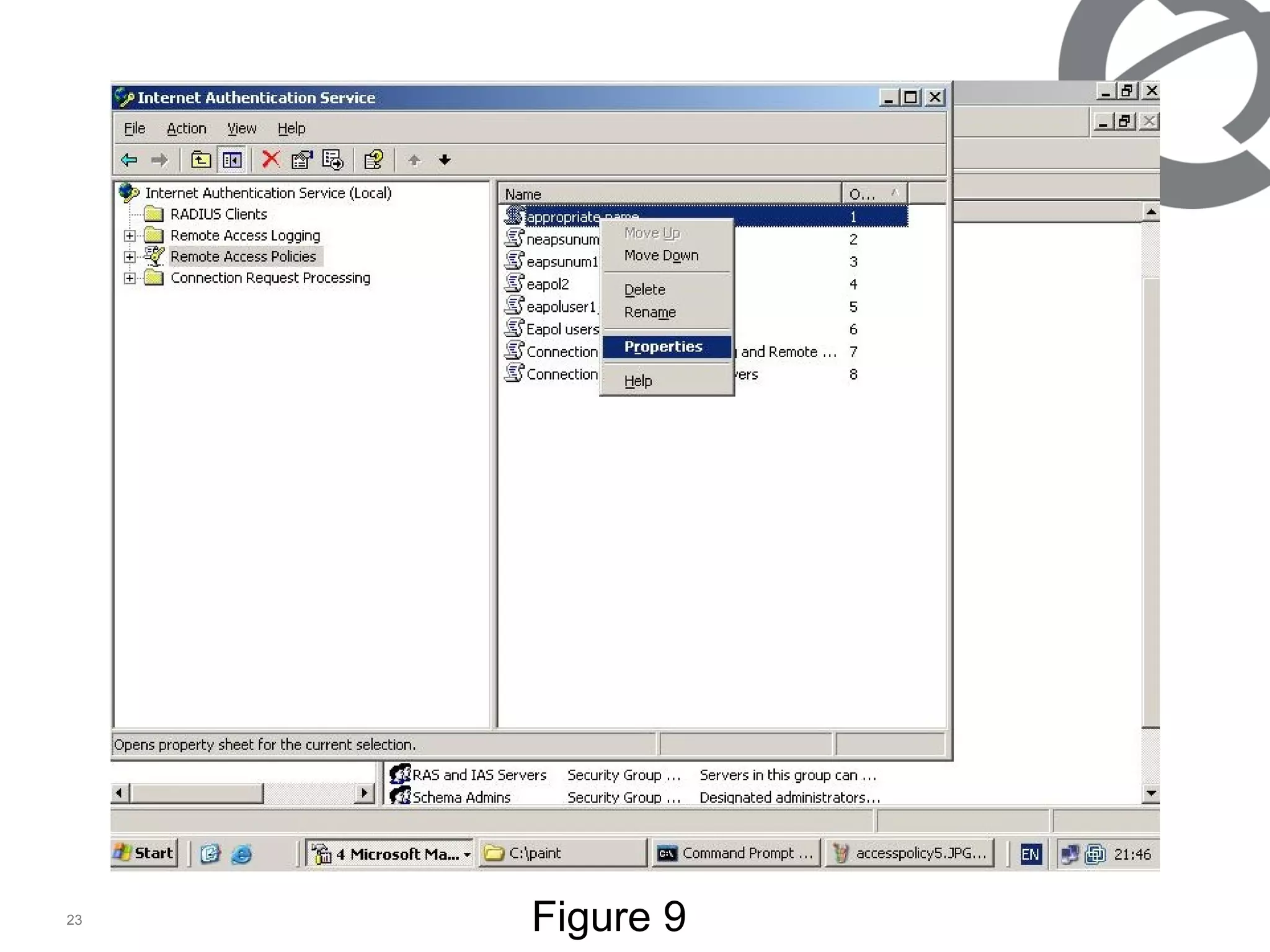The image size is (1270, 952).
Task: Click the Windows Start button
Action: [x=144, y=853]
